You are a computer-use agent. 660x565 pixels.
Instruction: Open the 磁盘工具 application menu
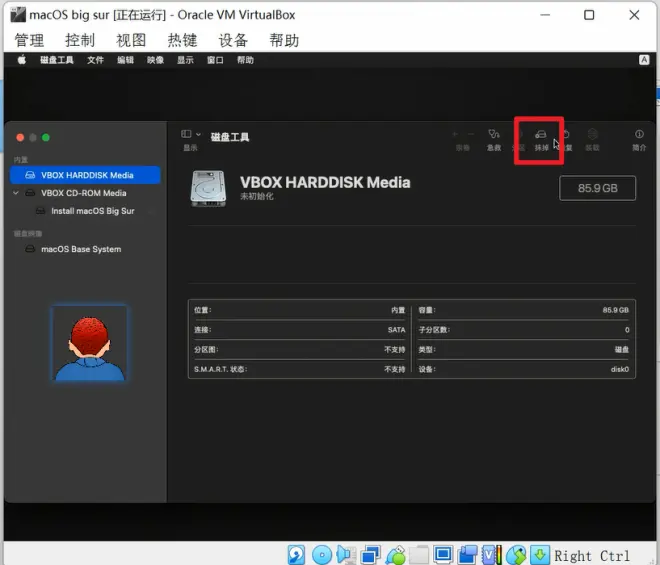[57, 60]
